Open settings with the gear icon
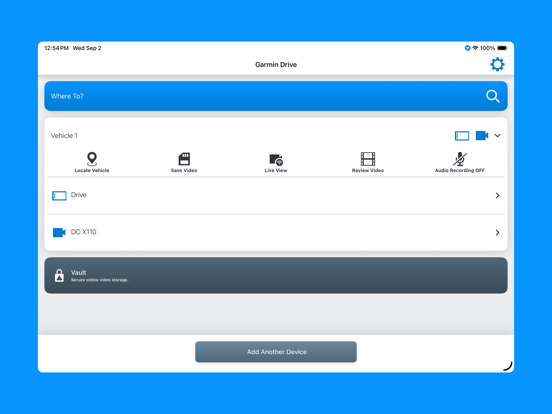The image size is (552, 414). tap(497, 64)
